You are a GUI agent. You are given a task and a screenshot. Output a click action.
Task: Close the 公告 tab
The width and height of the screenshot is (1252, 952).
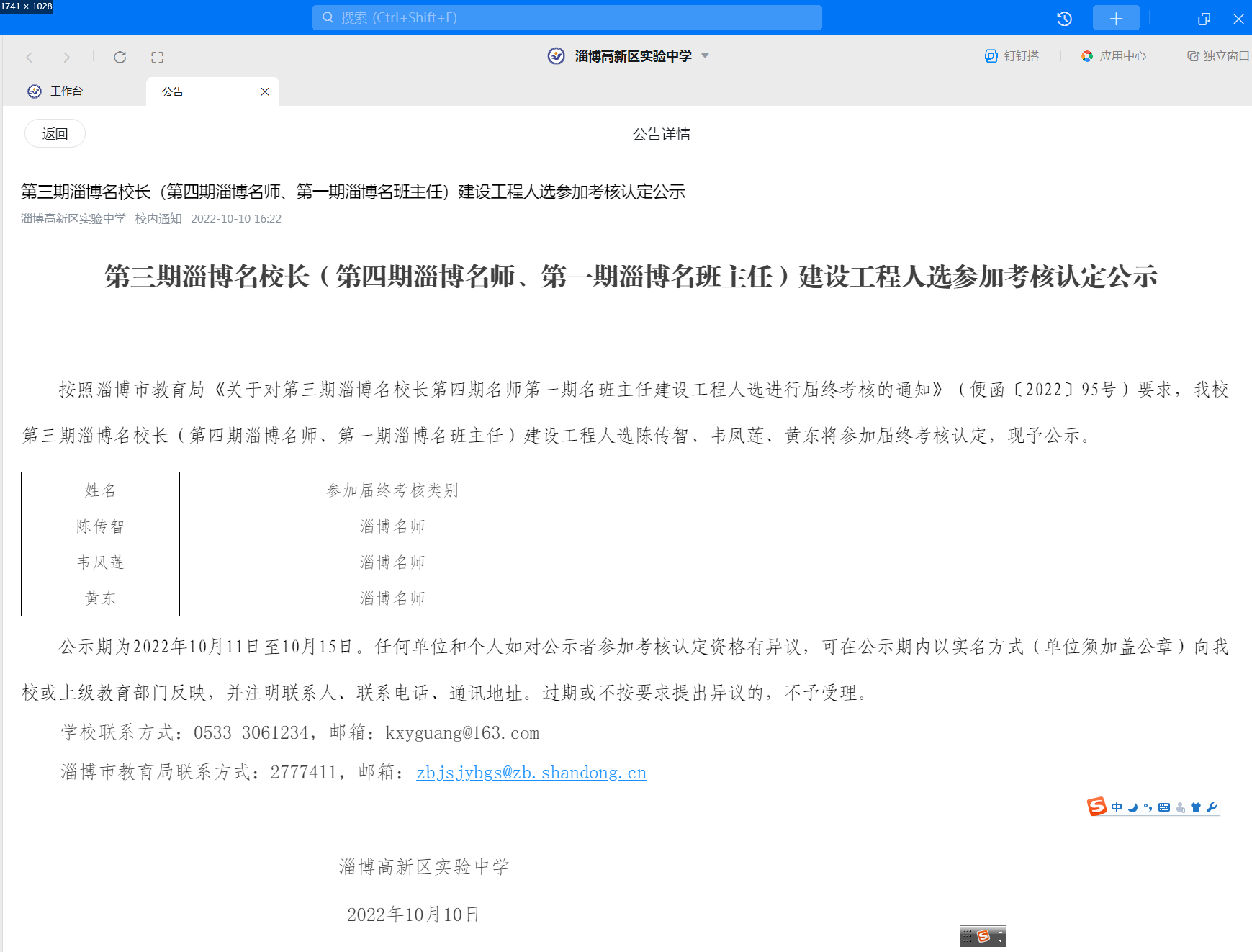[265, 91]
